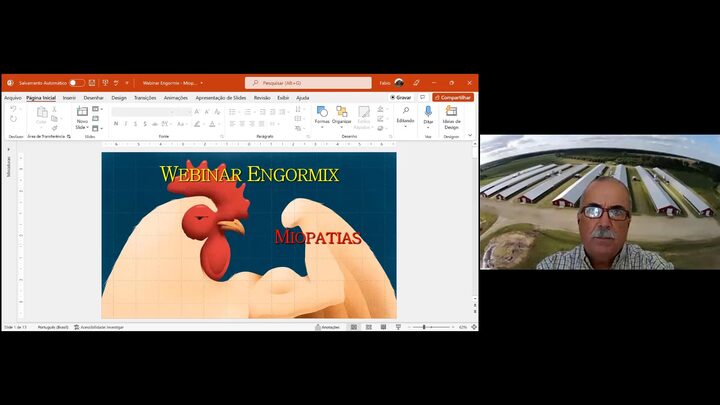Click the Undo arrow icon
Screen dimensions: 720x405
coord(13,109)
